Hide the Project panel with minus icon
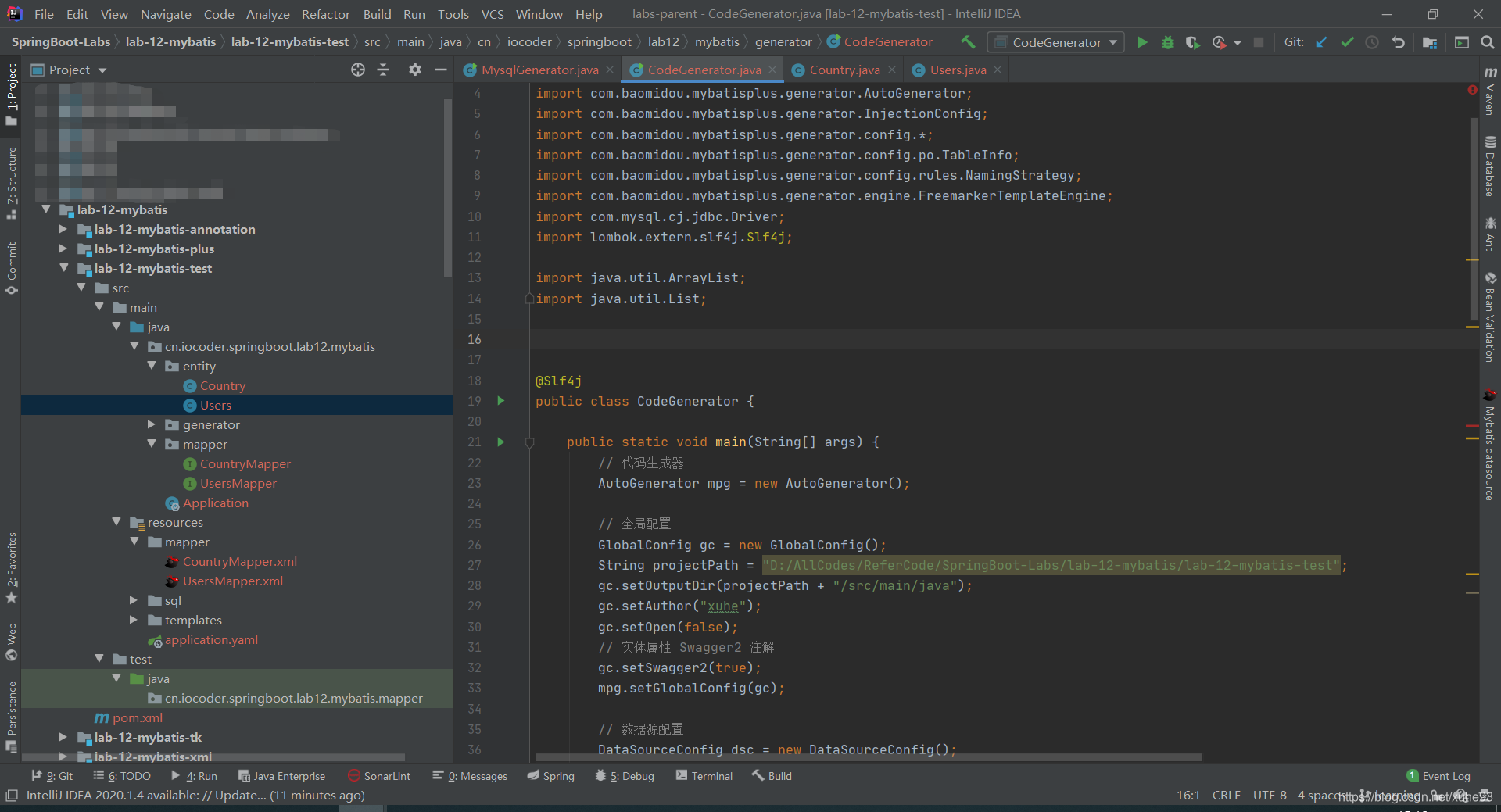The width and height of the screenshot is (1501, 812). point(440,70)
